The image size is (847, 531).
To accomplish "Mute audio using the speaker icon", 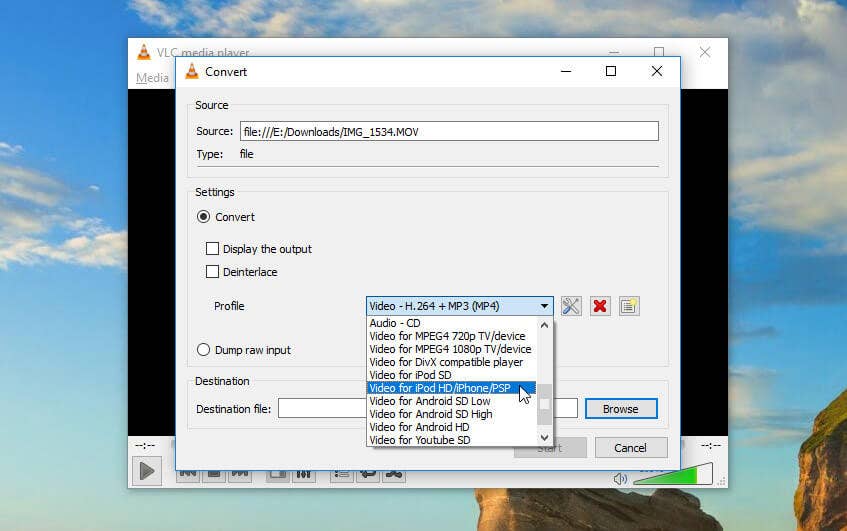I will [620, 479].
